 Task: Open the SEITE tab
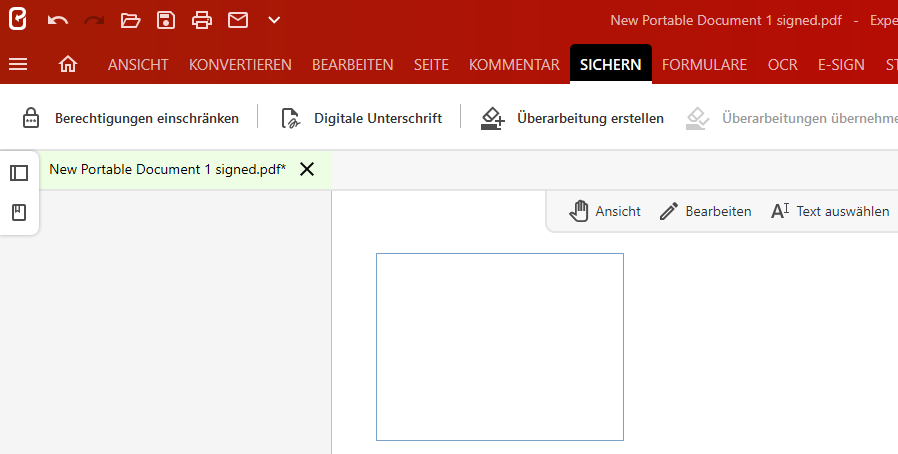(431, 65)
